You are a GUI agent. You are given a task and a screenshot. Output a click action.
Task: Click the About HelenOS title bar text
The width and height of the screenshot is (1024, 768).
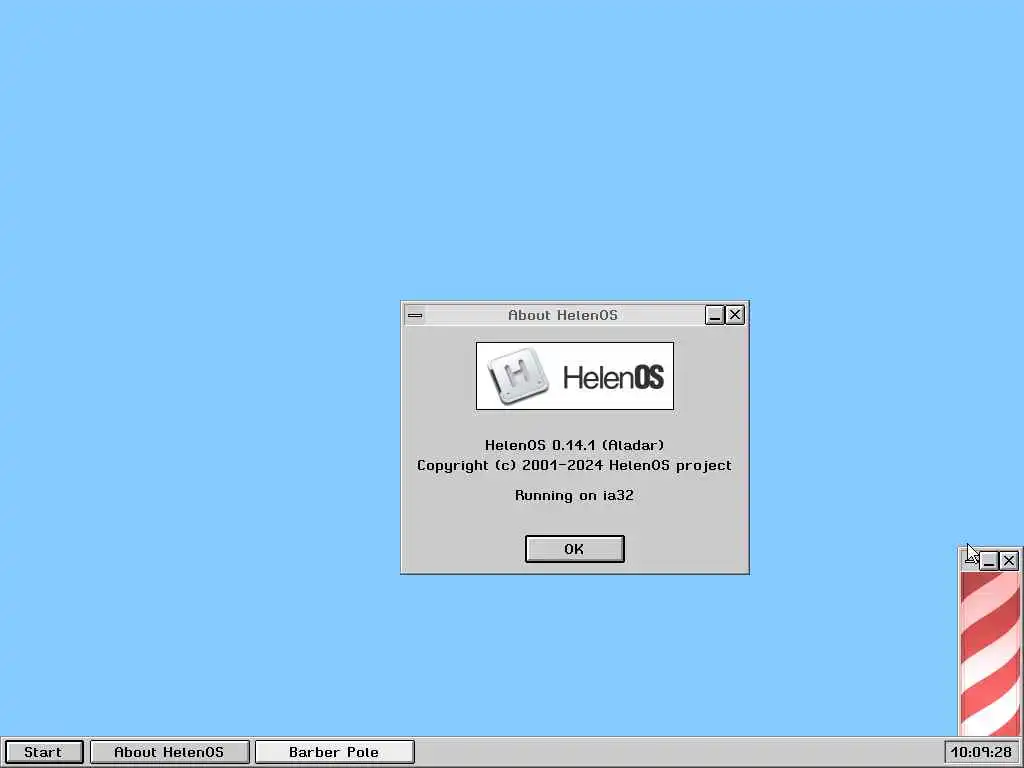[563, 315]
